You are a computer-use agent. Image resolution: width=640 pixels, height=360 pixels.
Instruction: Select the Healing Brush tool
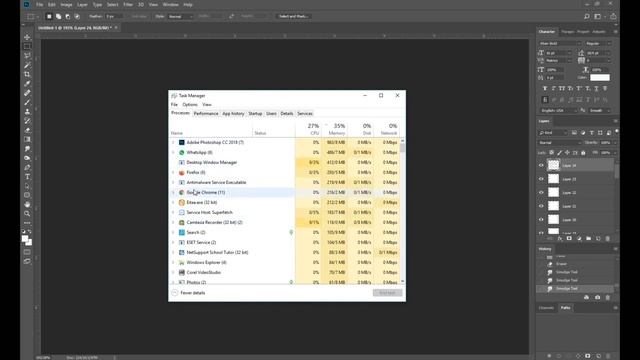[27, 93]
